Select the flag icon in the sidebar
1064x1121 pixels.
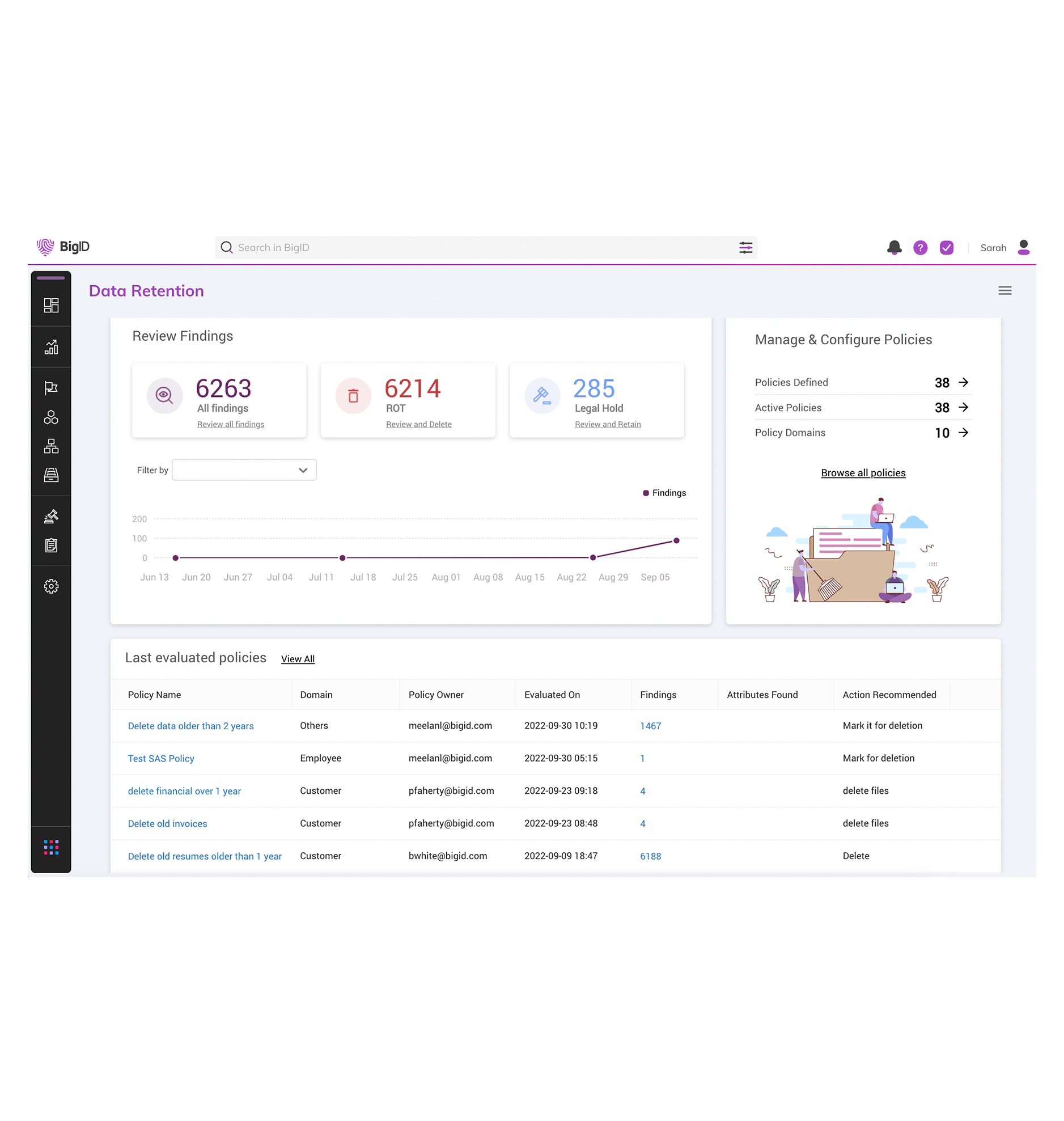point(51,388)
